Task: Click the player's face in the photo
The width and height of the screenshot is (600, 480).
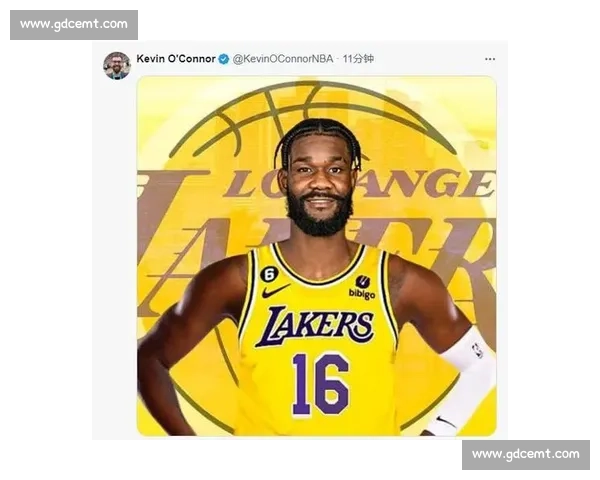Action: tap(316, 185)
